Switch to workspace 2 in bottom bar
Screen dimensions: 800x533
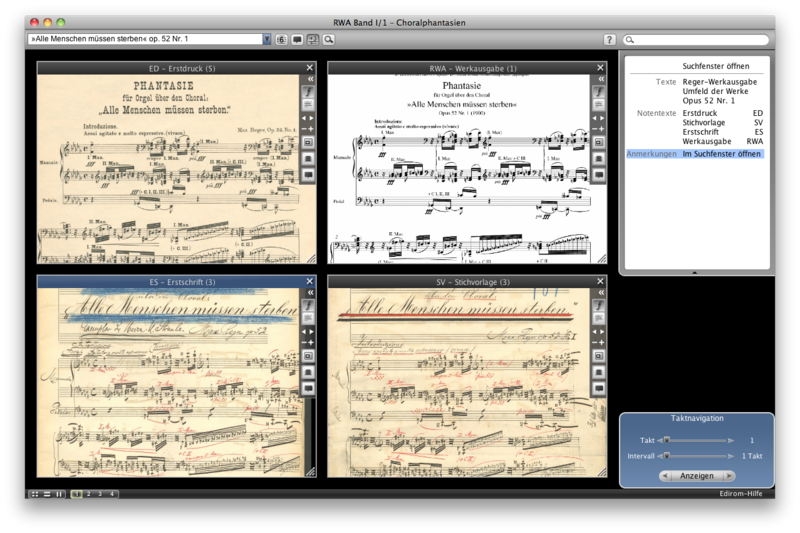[88, 494]
